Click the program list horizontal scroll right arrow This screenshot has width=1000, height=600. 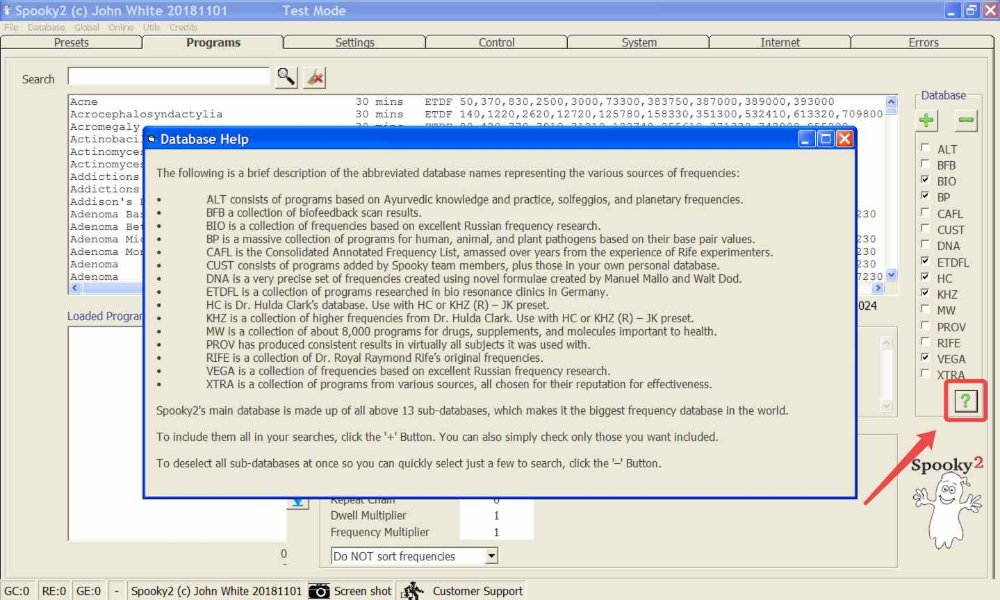(x=879, y=288)
